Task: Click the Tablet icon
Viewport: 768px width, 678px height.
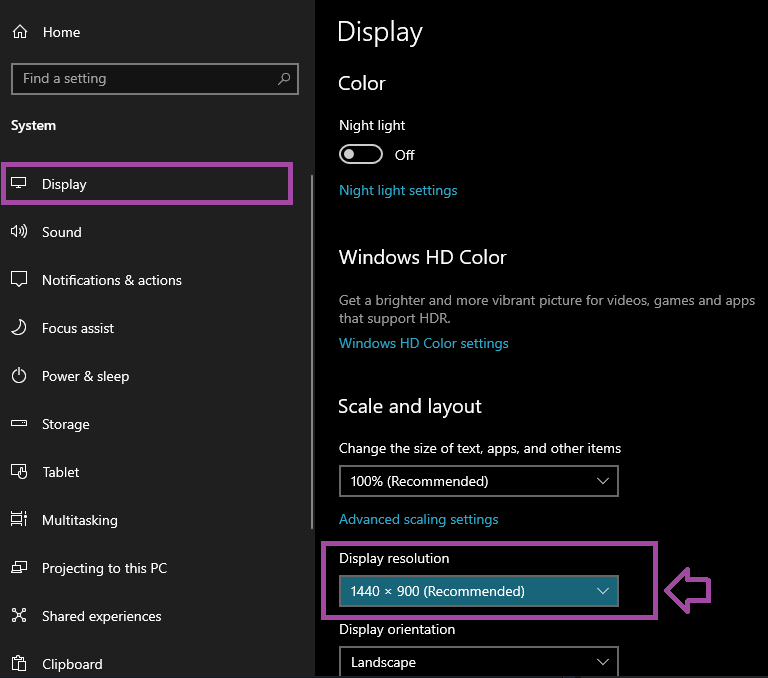Action: point(19,472)
